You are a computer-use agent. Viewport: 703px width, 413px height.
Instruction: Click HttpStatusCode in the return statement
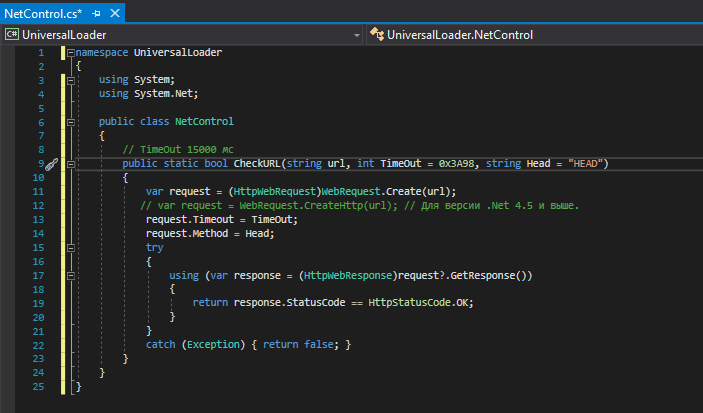412,302
